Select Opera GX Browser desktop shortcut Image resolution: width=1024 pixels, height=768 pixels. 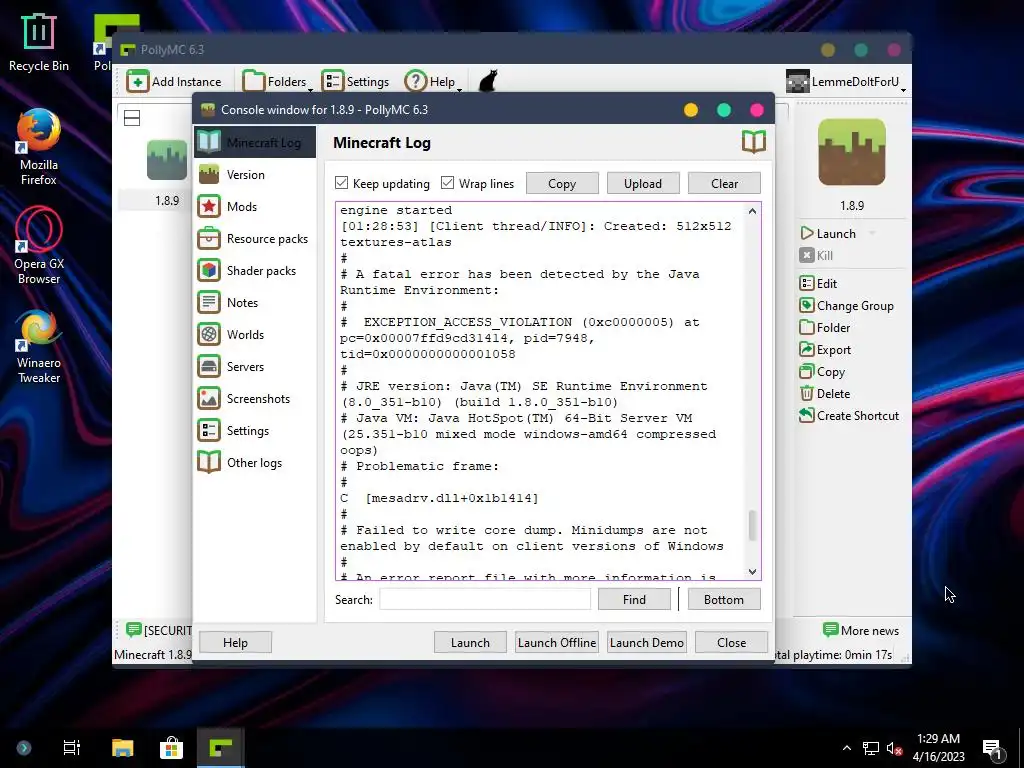coord(39,246)
